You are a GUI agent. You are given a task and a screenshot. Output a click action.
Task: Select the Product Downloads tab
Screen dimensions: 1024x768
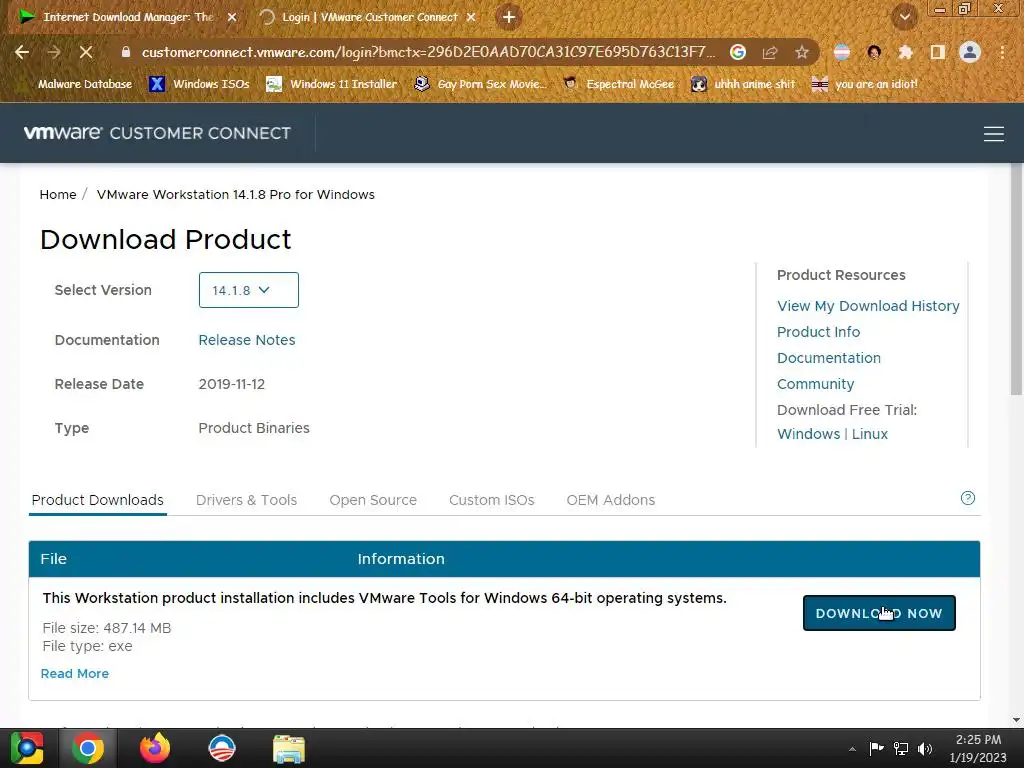click(97, 500)
